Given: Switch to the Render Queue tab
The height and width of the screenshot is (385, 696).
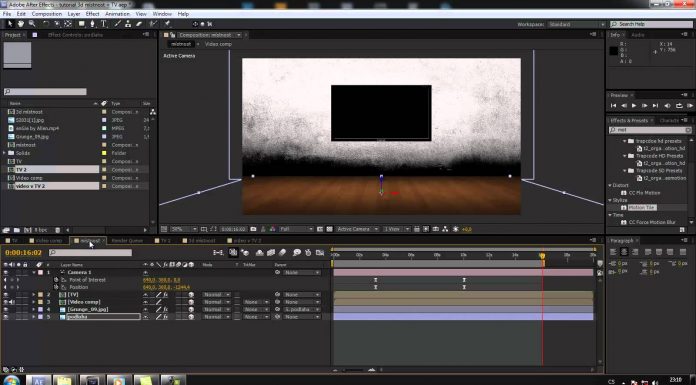Looking at the screenshot, I should pyautogui.click(x=127, y=241).
